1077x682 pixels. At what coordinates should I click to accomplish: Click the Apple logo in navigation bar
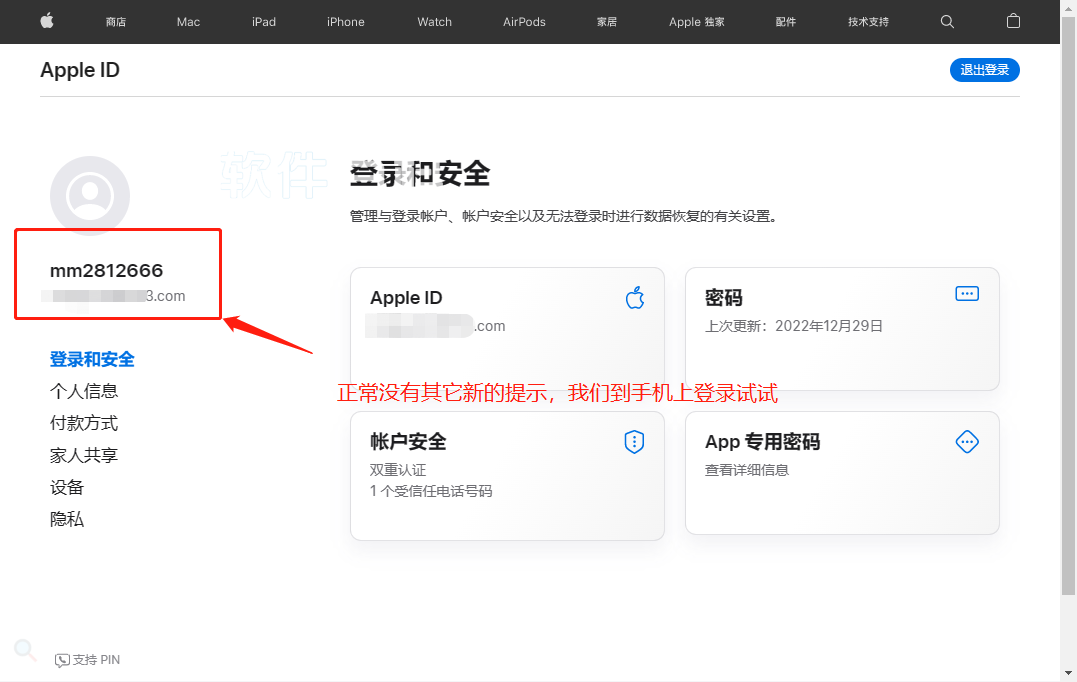point(47,21)
